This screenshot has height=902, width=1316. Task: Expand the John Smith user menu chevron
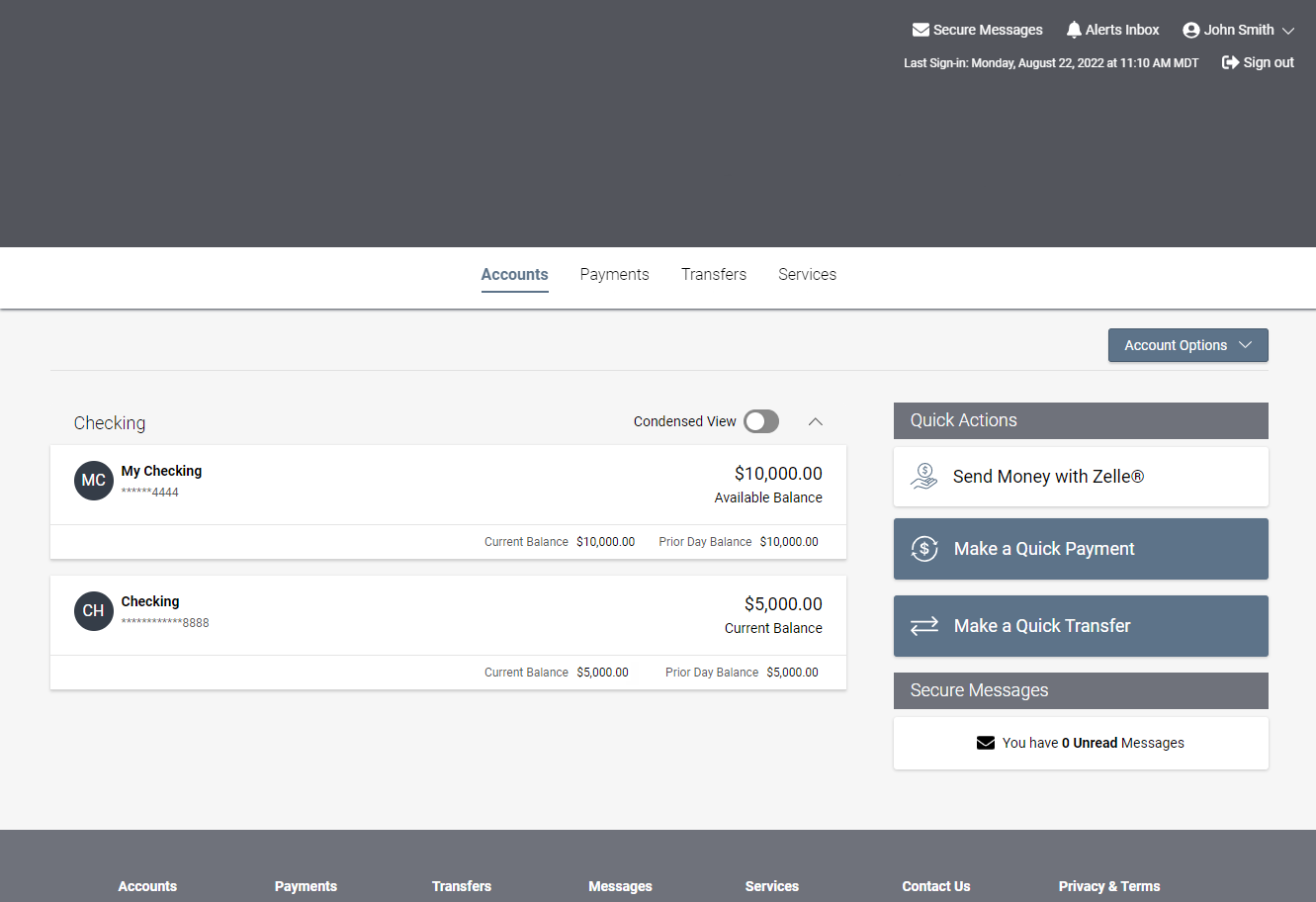coord(1288,31)
